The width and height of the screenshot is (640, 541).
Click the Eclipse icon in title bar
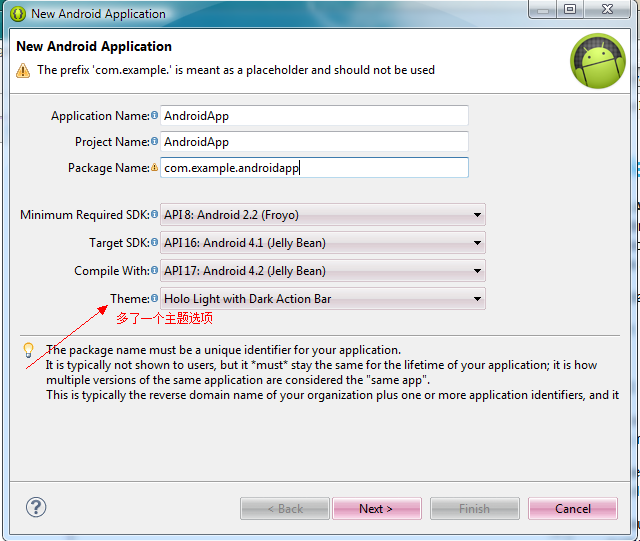click(x=18, y=14)
